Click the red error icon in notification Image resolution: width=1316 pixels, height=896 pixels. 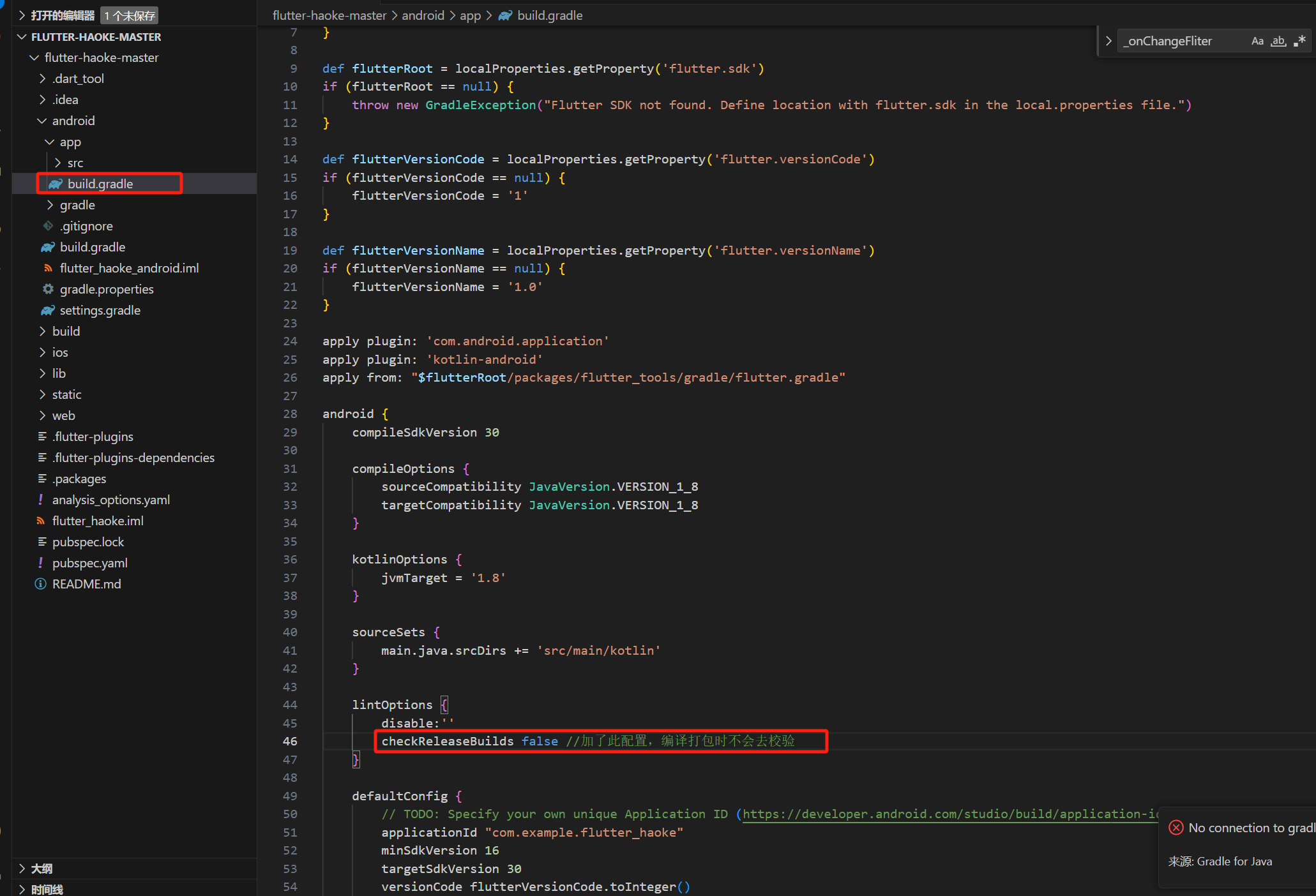(1176, 828)
